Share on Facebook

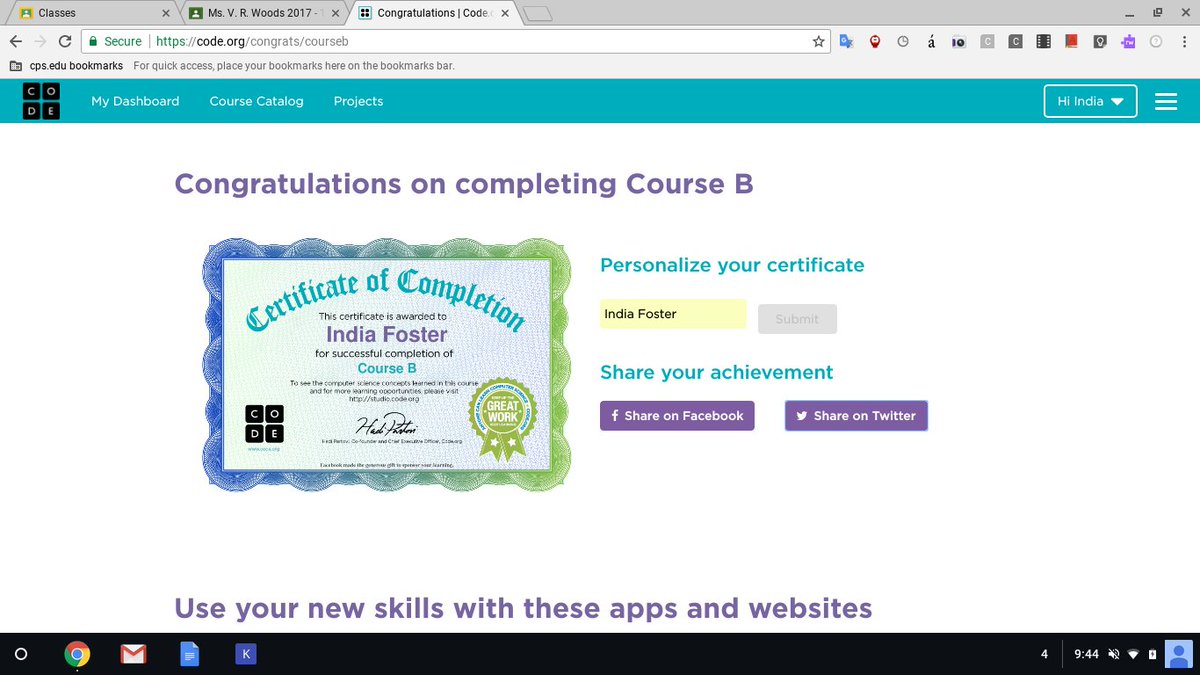point(677,416)
